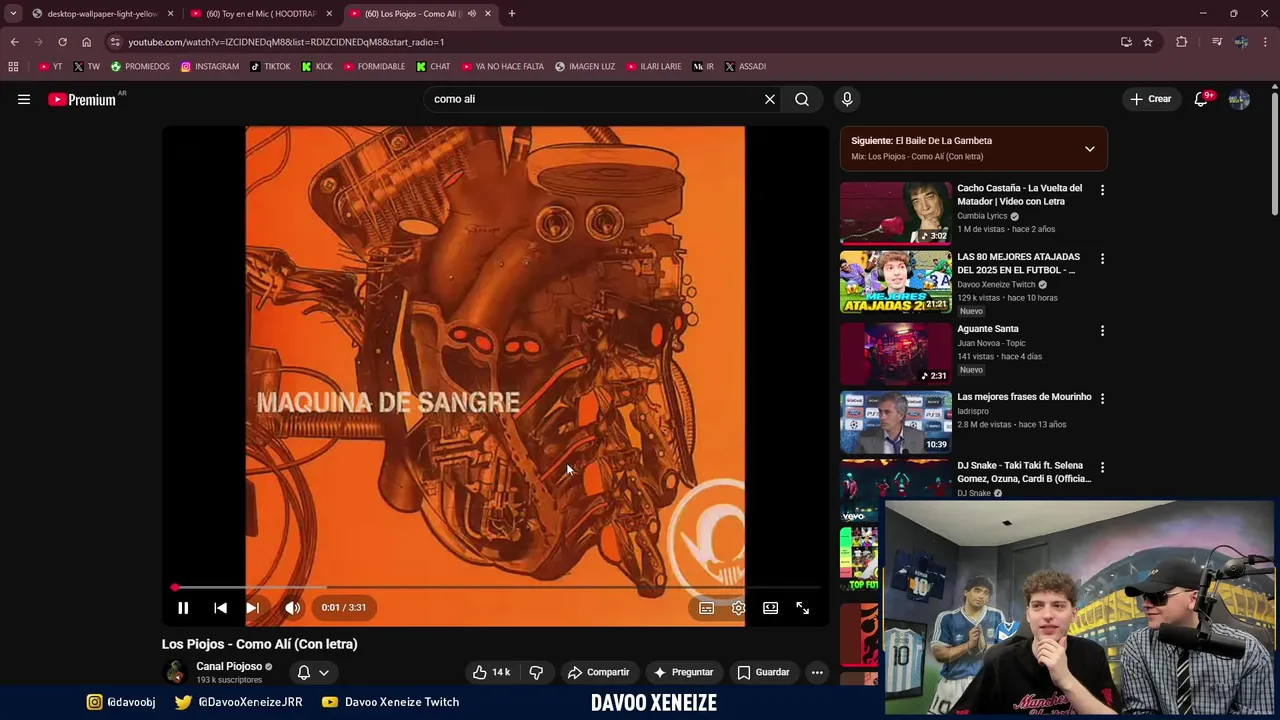
Task: Open channel notification preferences dropdown
Action: [313, 672]
